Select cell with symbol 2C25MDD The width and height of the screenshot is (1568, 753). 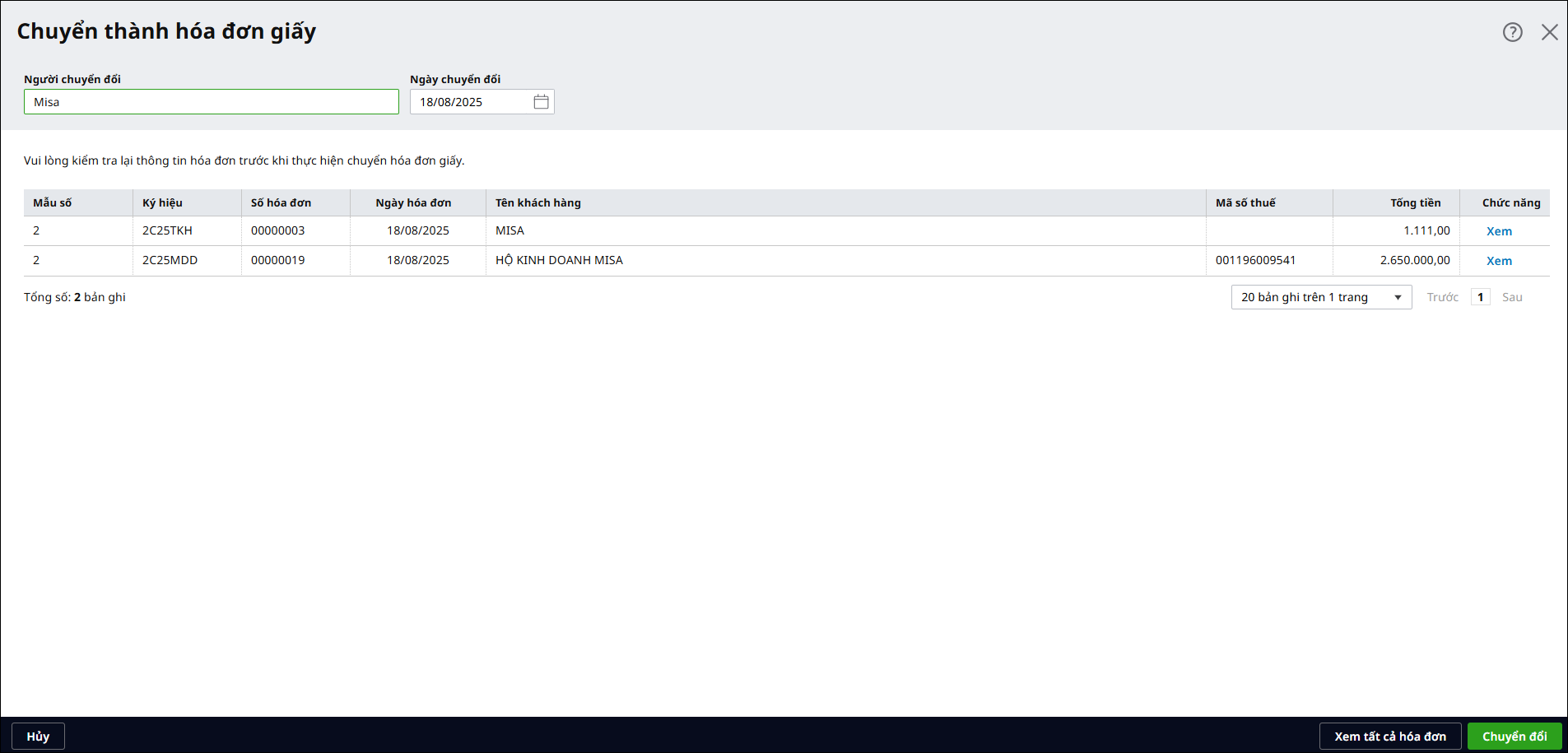click(x=187, y=260)
